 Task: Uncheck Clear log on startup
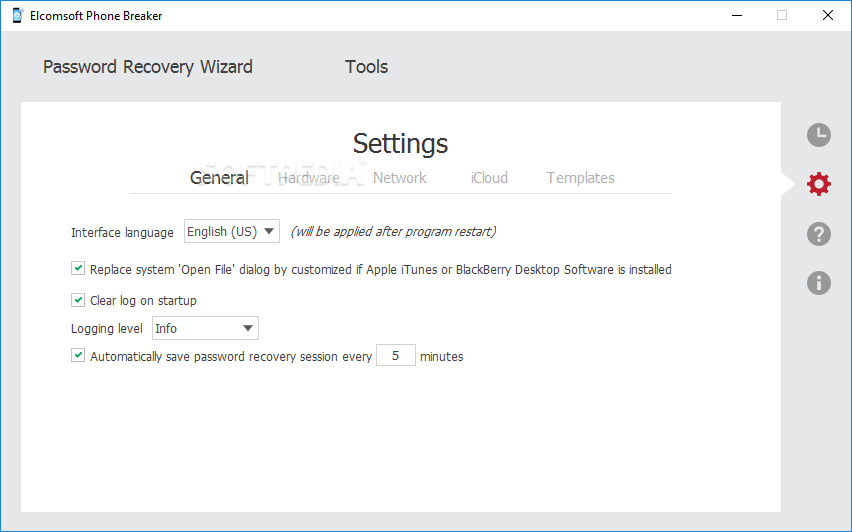(78, 300)
